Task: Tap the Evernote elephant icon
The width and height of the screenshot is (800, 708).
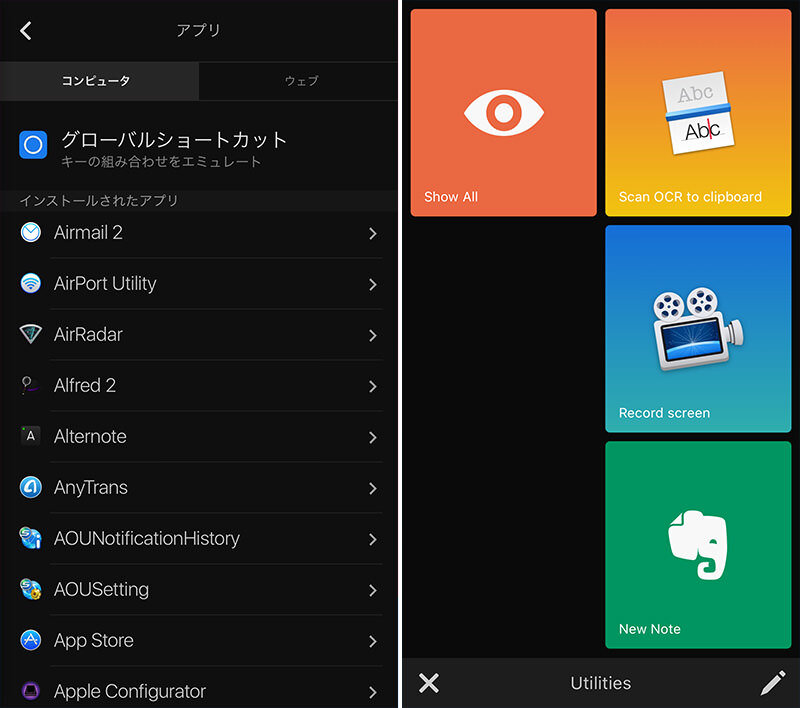Action: pos(698,545)
